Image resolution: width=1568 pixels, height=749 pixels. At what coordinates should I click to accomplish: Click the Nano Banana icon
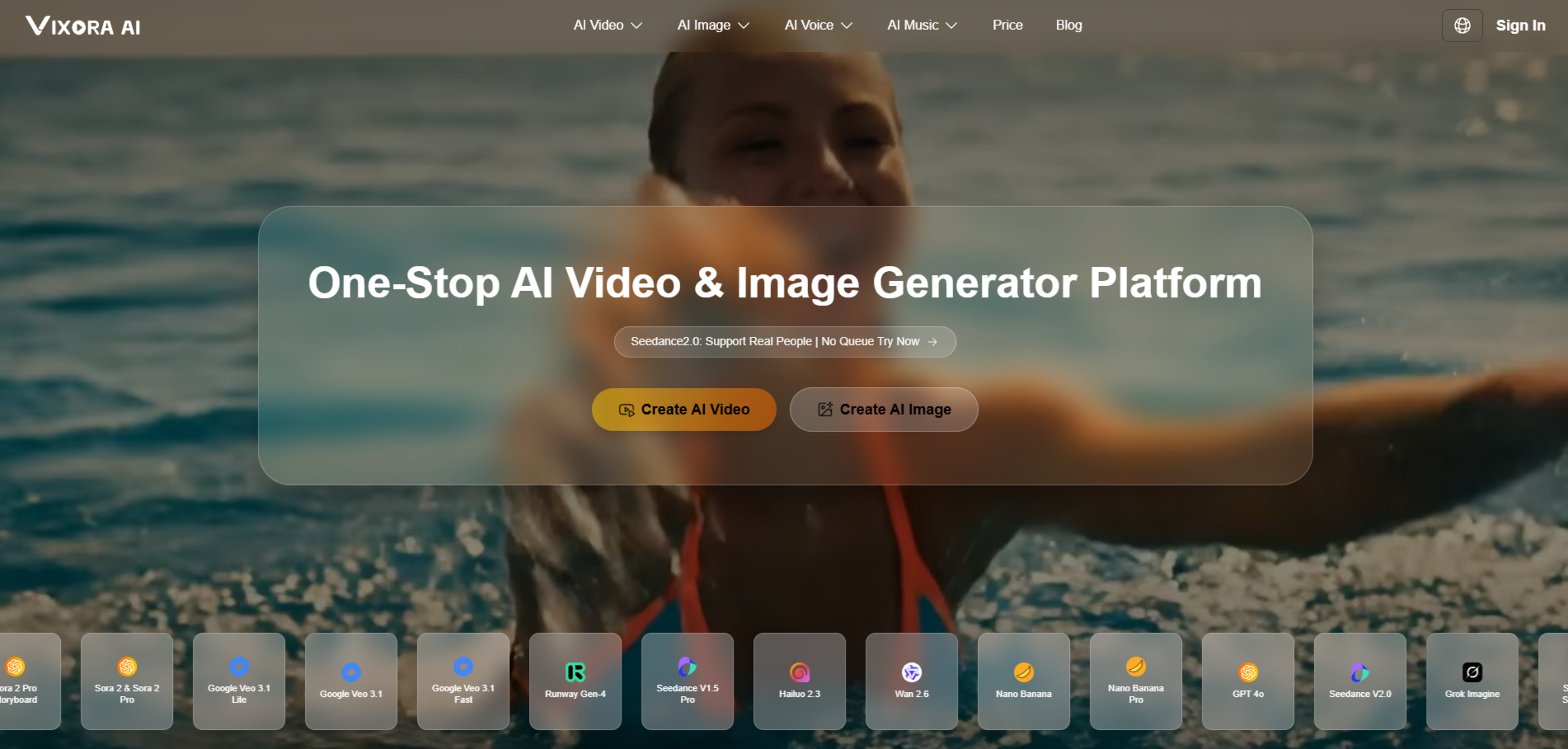[1023, 672]
